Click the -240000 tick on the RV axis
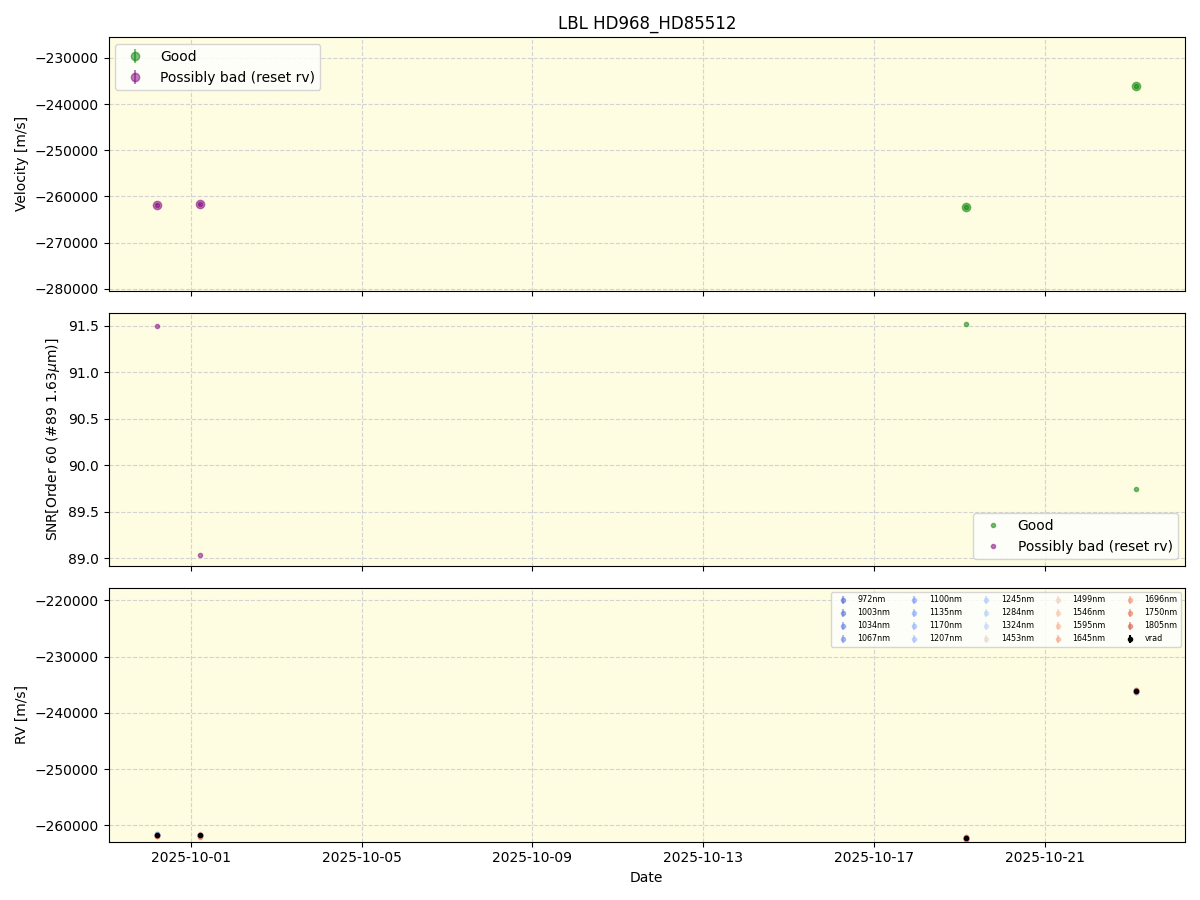Screen dimensions: 1200x900 [69, 714]
